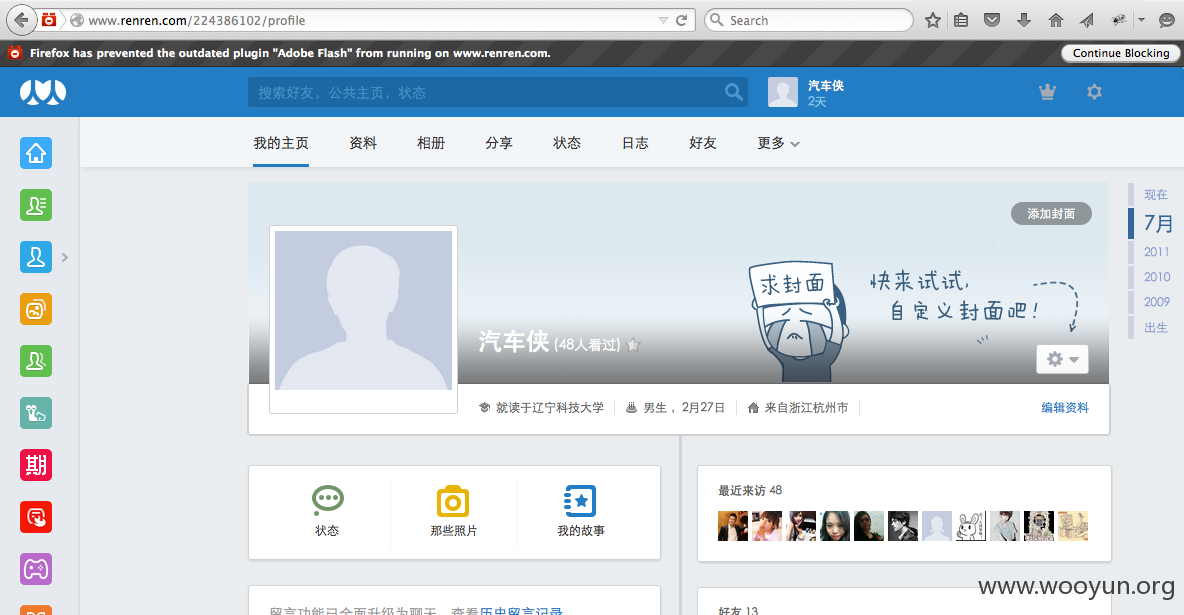The image size is (1184, 615).
Task: Reload the page with refresh icon
Action: point(682,20)
